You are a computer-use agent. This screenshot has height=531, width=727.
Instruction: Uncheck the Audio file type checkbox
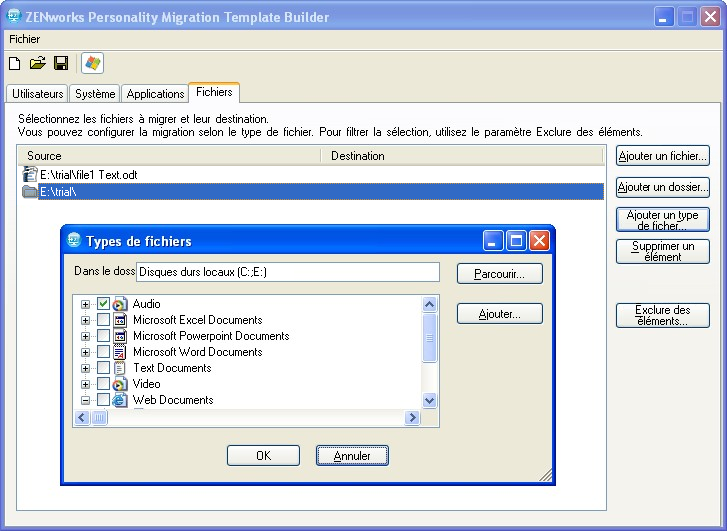coord(103,304)
